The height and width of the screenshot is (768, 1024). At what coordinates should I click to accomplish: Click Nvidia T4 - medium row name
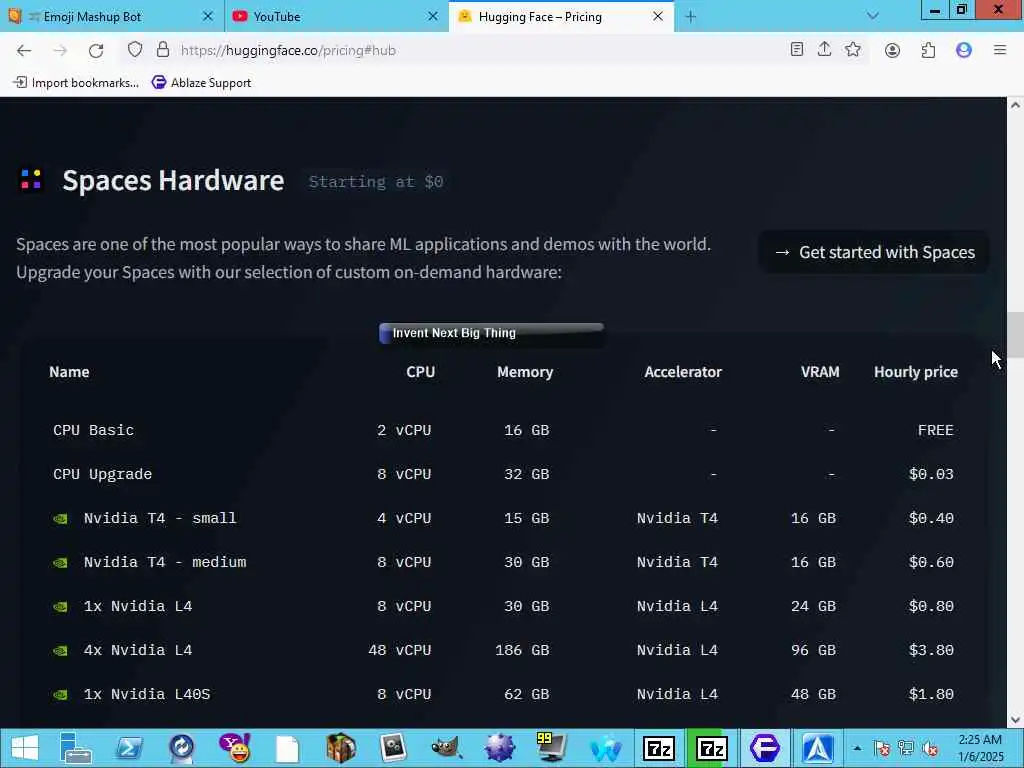pyautogui.click(x=165, y=562)
